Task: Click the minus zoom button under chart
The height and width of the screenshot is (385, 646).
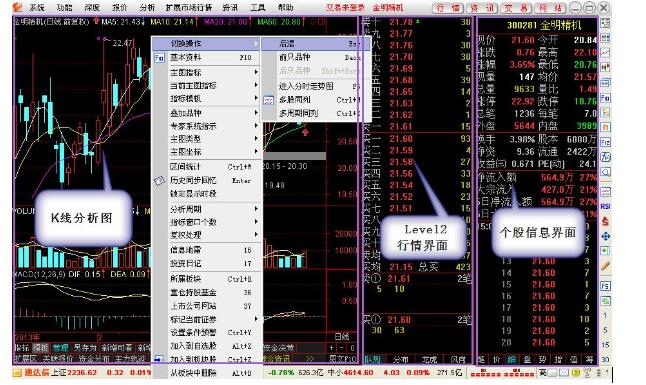Action: pyautogui.click(x=342, y=348)
